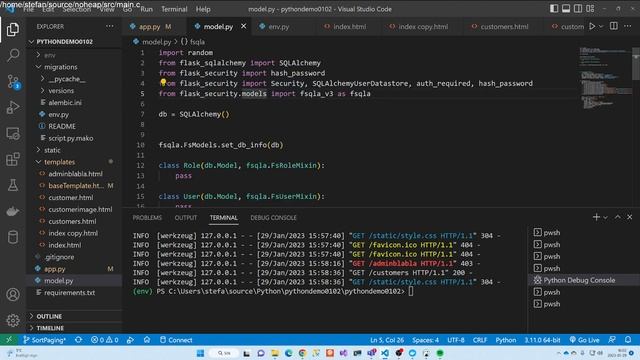Create a new terminal with plus

coord(596,217)
